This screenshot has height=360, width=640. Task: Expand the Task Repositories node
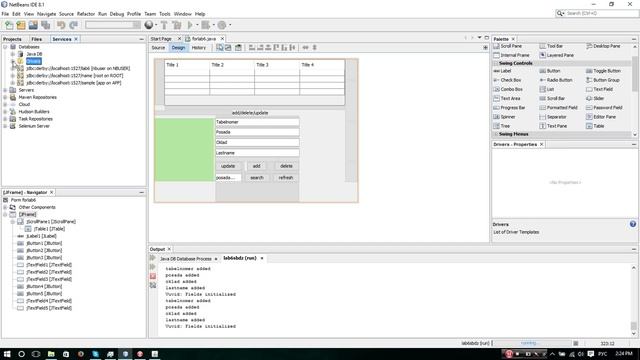click(x=5, y=119)
